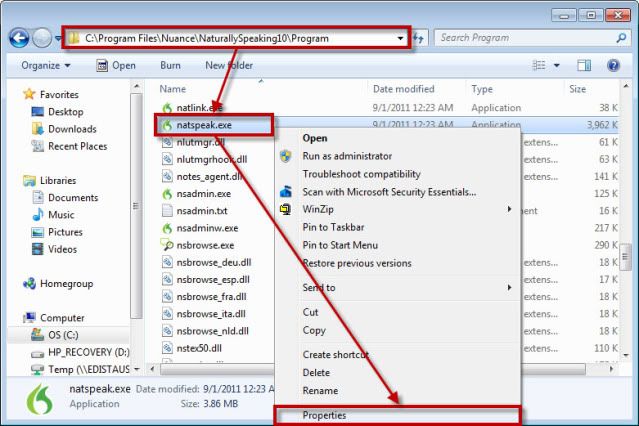Sort by the Size column header
This screenshot has width=639, height=426.
(x=577, y=89)
